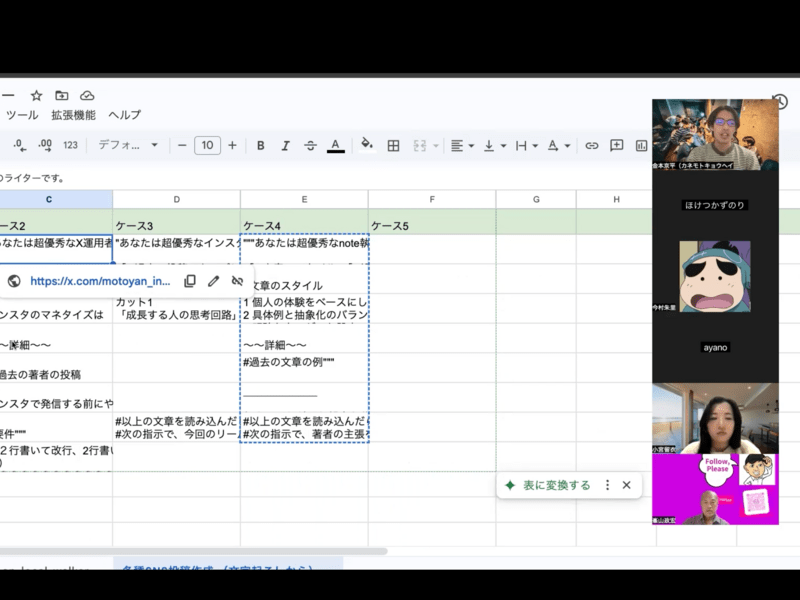The height and width of the screenshot is (600, 800).
Task: Toggle italic text formatting
Action: [x=285, y=146]
